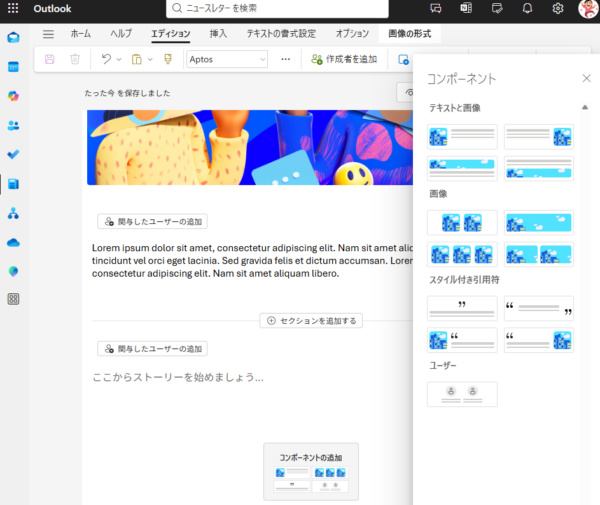Switch to the テキストの書式設定 tab

pos(281,34)
